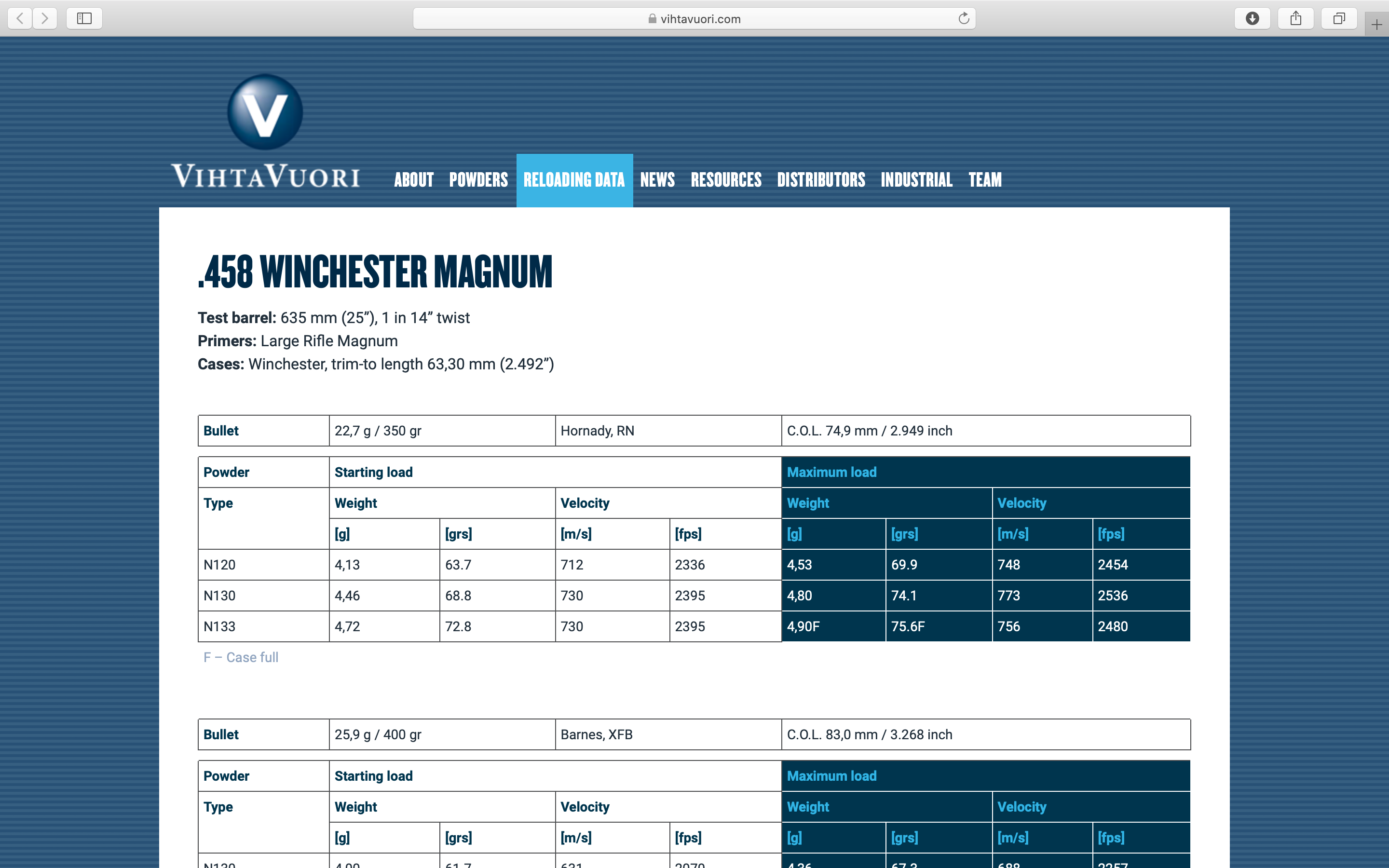Click the 4,80 maximum weight cell
The height and width of the screenshot is (868, 1389).
833,596
